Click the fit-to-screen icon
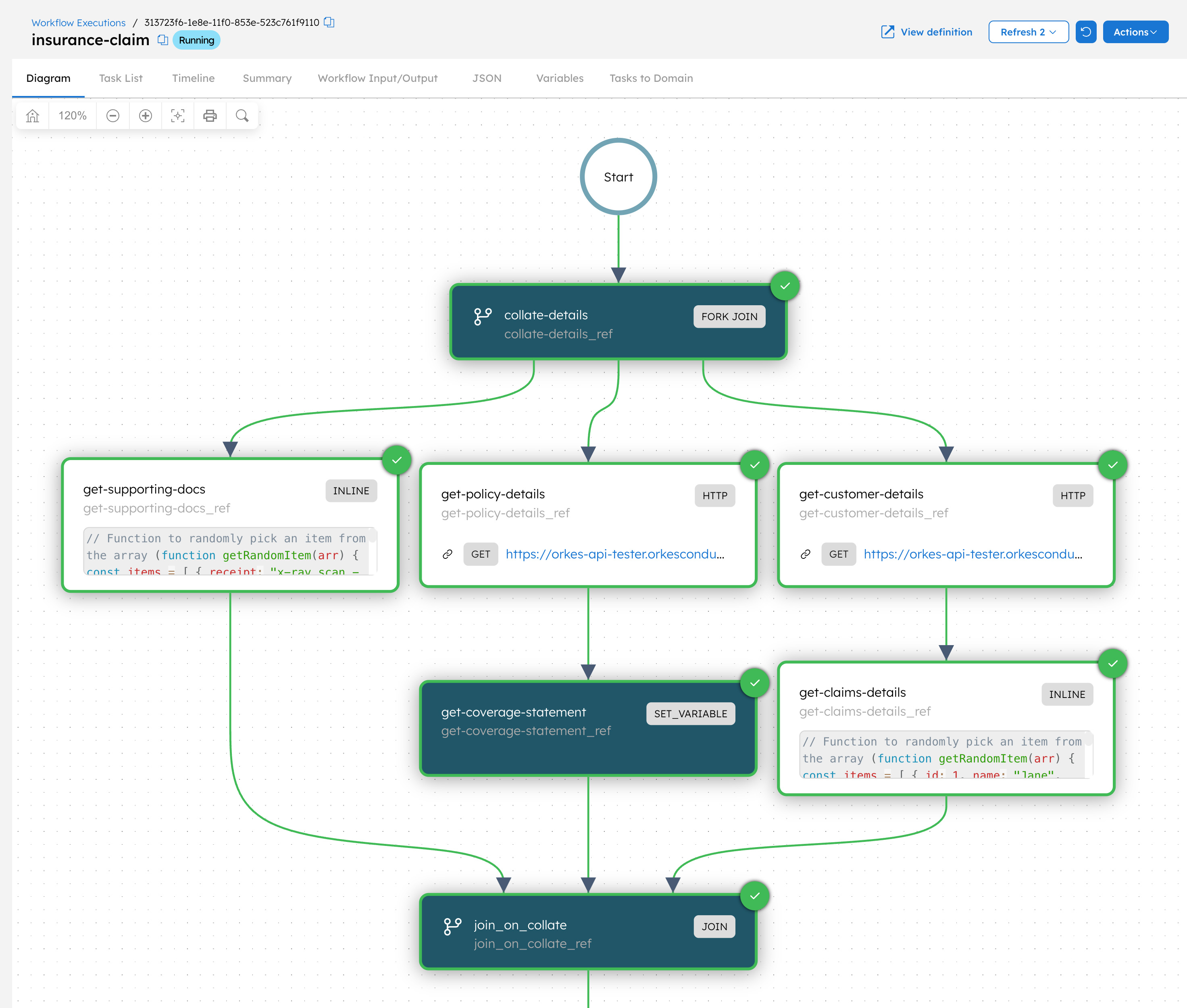The image size is (1187, 1008). point(178,115)
